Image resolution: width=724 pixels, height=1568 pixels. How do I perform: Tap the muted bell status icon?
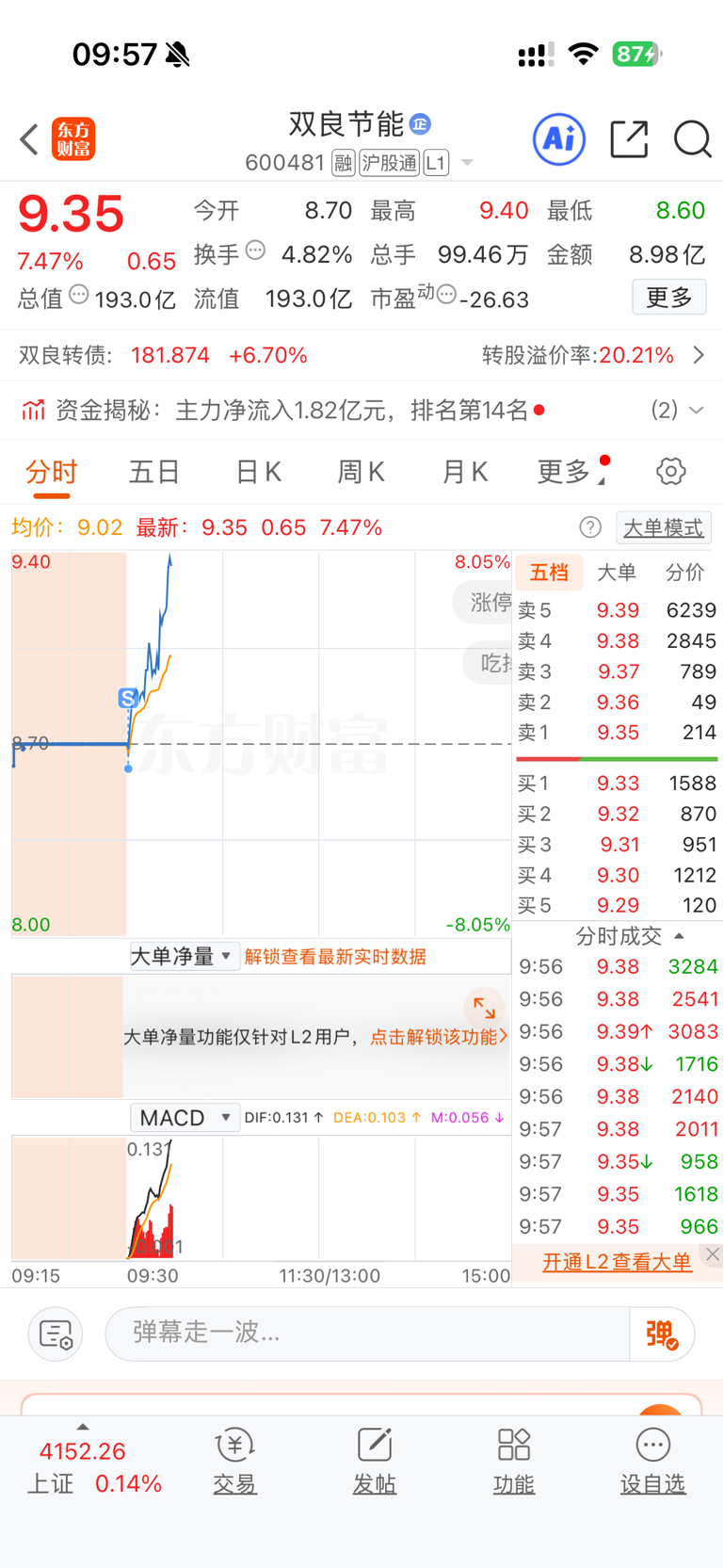pos(177,55)
